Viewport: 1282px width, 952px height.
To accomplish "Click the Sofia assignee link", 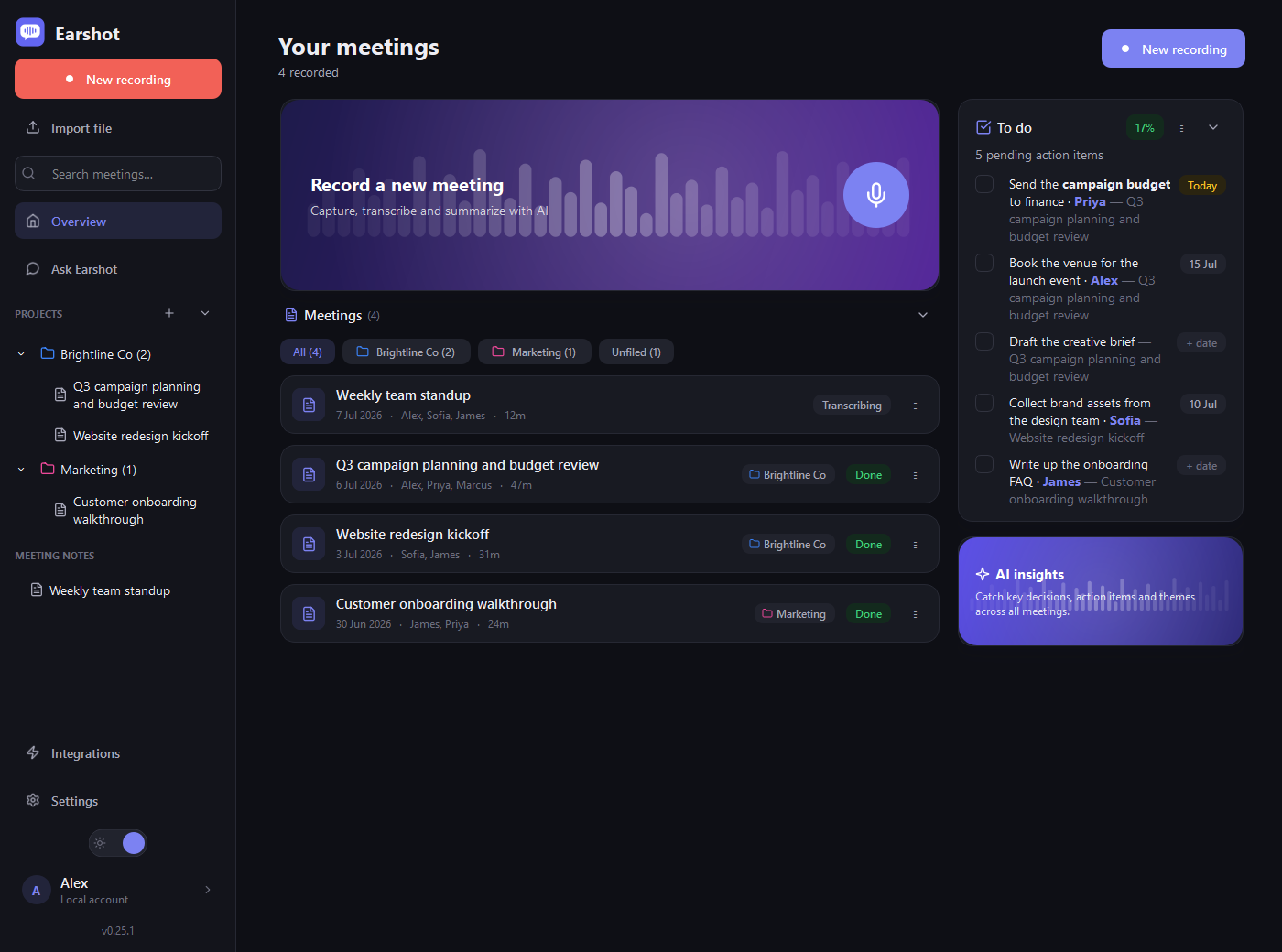I will [x=1124, y=420].
